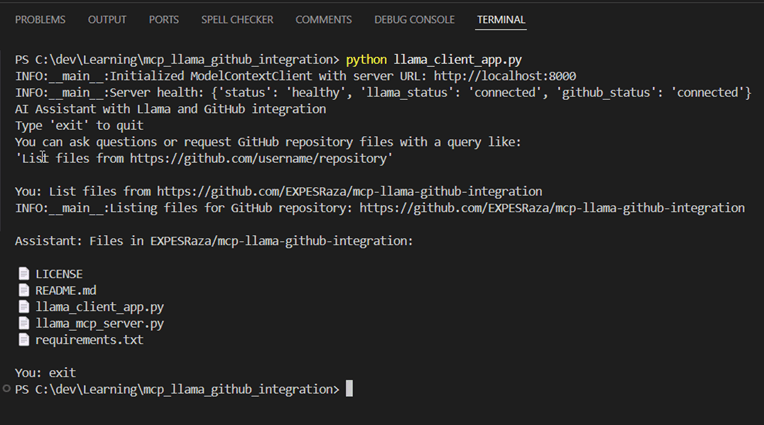This screenshot has width=764, height=425.
Task: Click the llama_mcp_server.py file name
Action: [x=99, y=324]
